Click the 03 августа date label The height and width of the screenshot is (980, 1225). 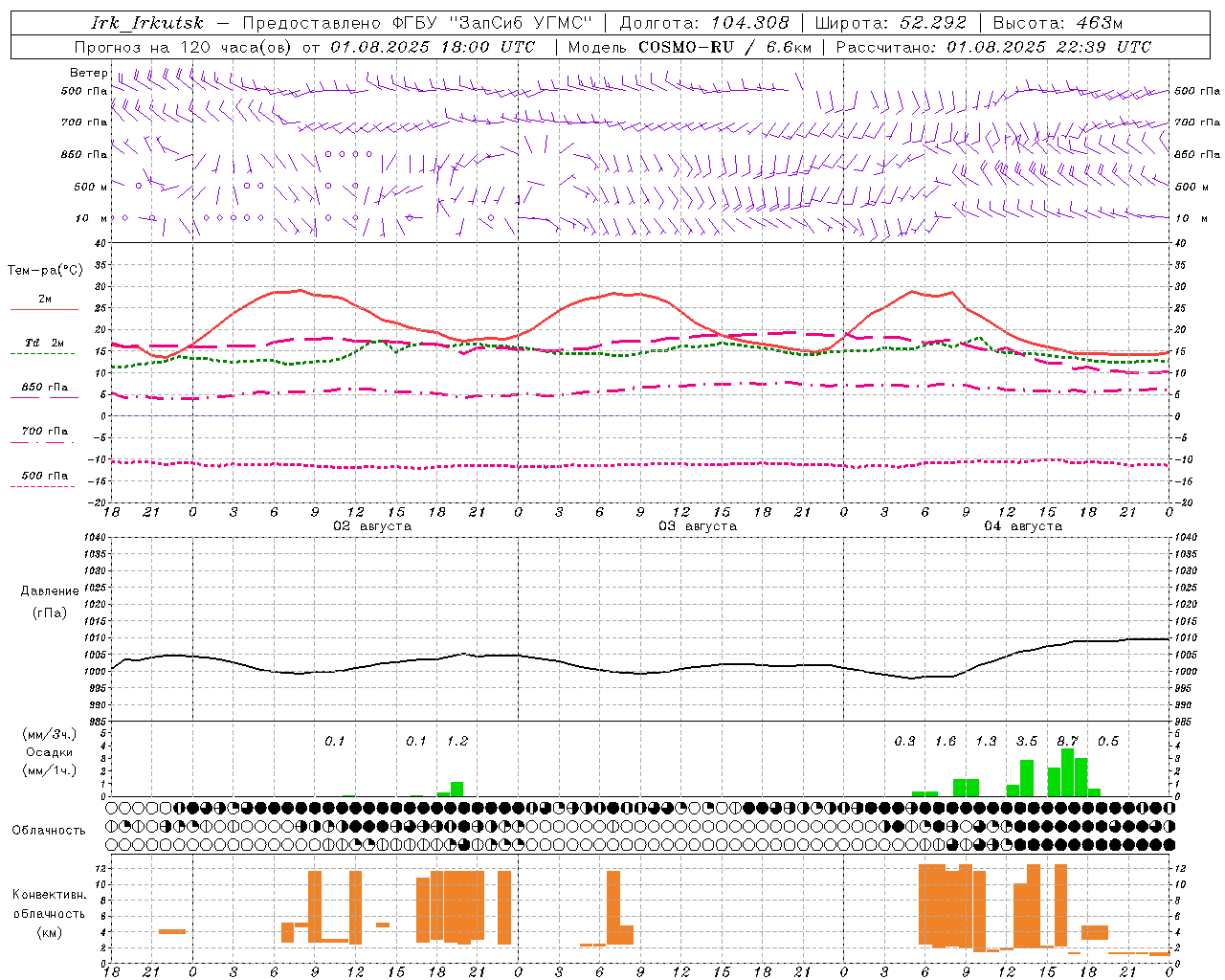coord(698,526)
